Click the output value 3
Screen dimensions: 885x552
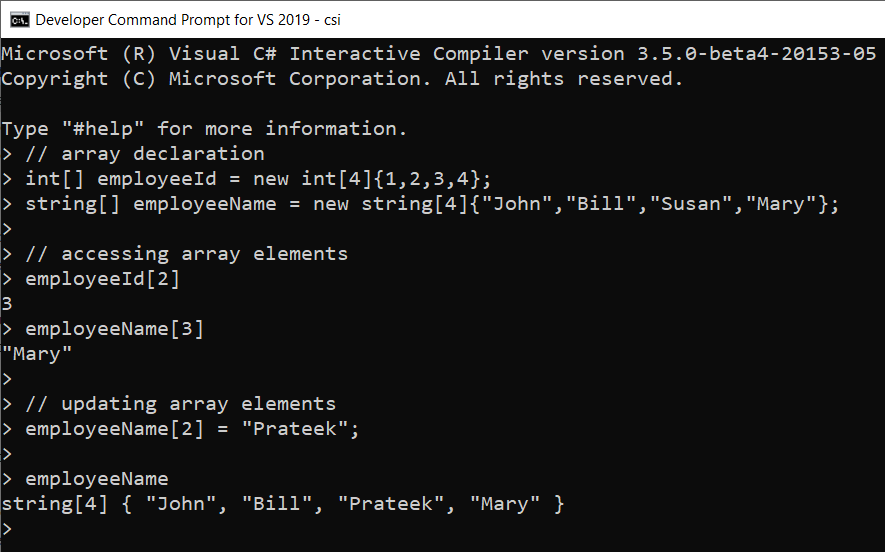pyautogui.click(x=7, y=304)
